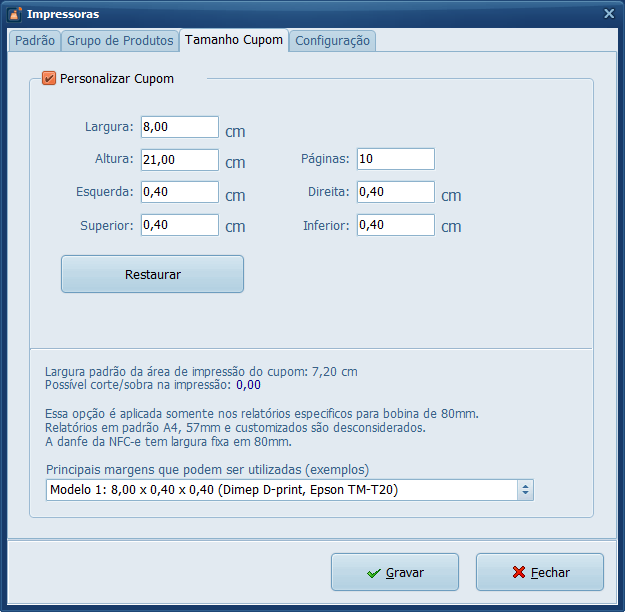625x612 pixels.
Task: Click the Impressoras window title icon
Action: pyautogui.click(x=14, y=14)
